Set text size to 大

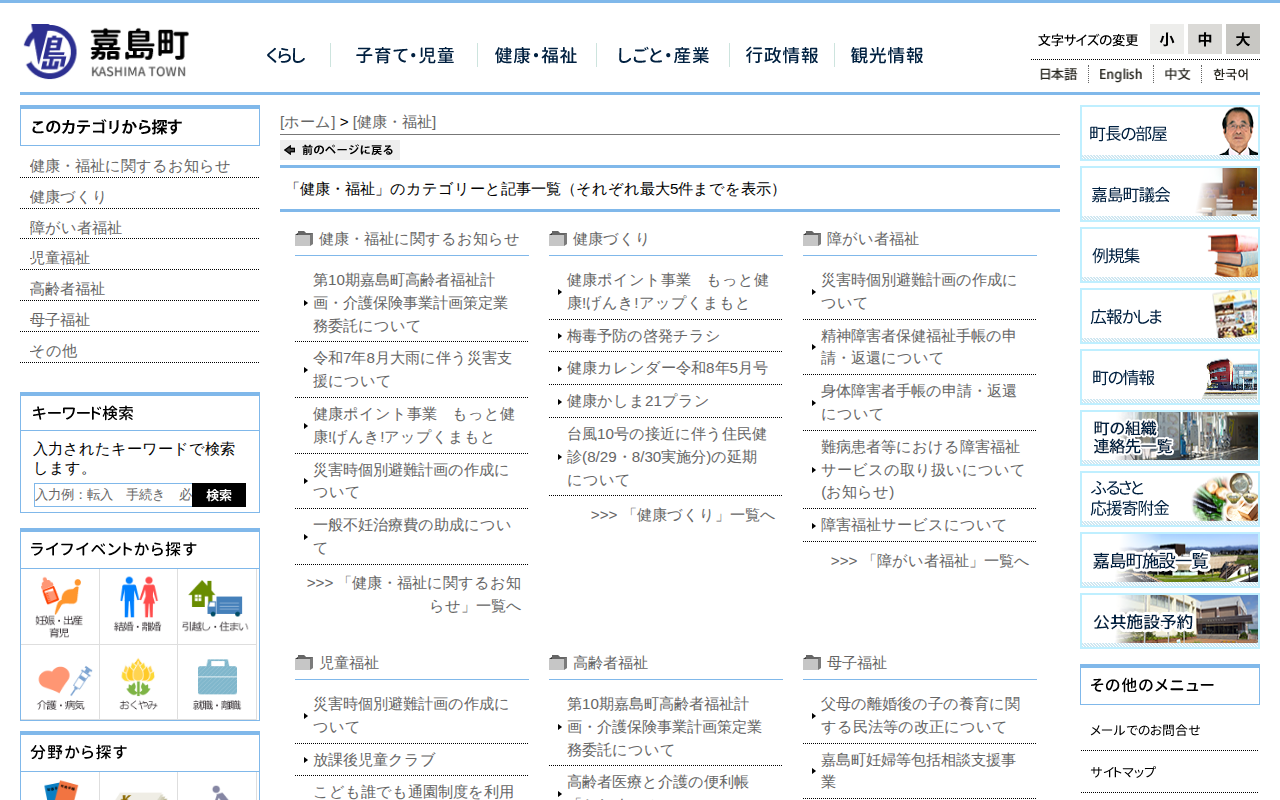1243,39
